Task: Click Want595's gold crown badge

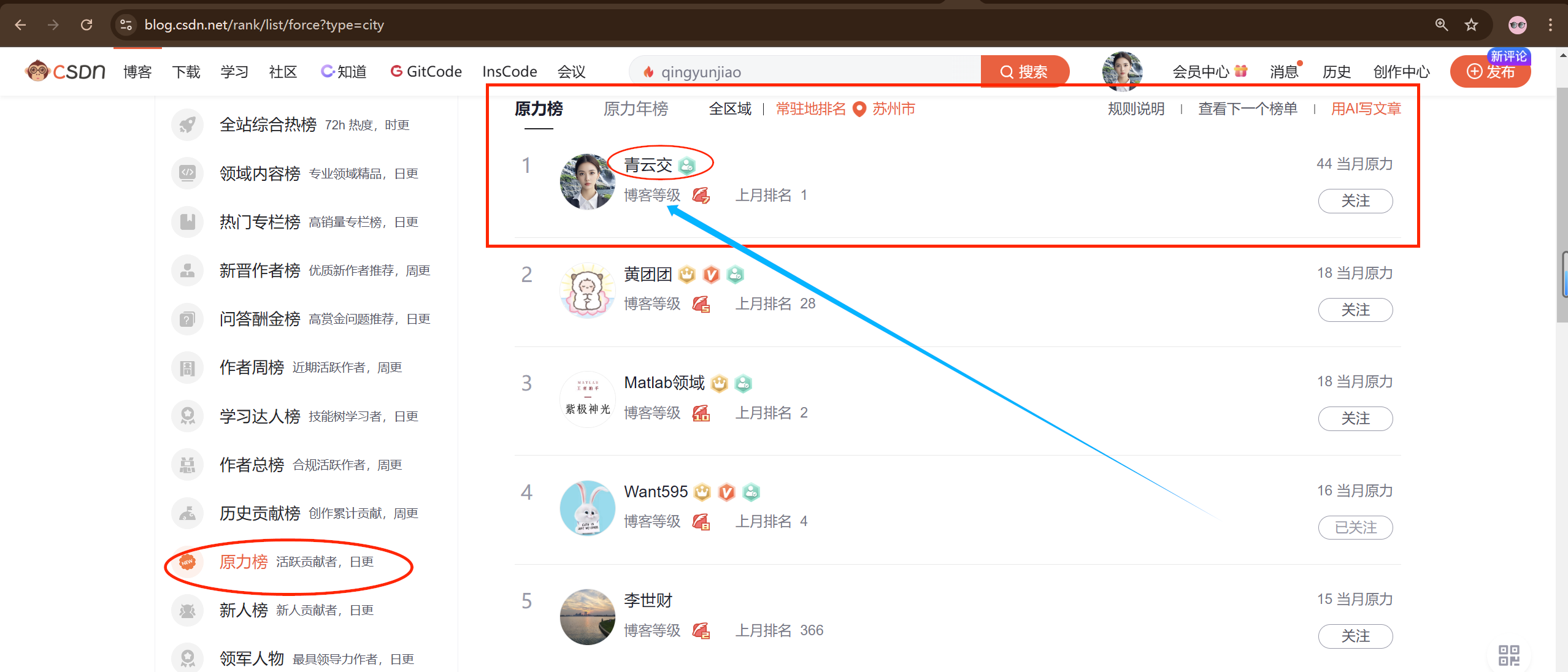Action: click(x=702, y=492)
